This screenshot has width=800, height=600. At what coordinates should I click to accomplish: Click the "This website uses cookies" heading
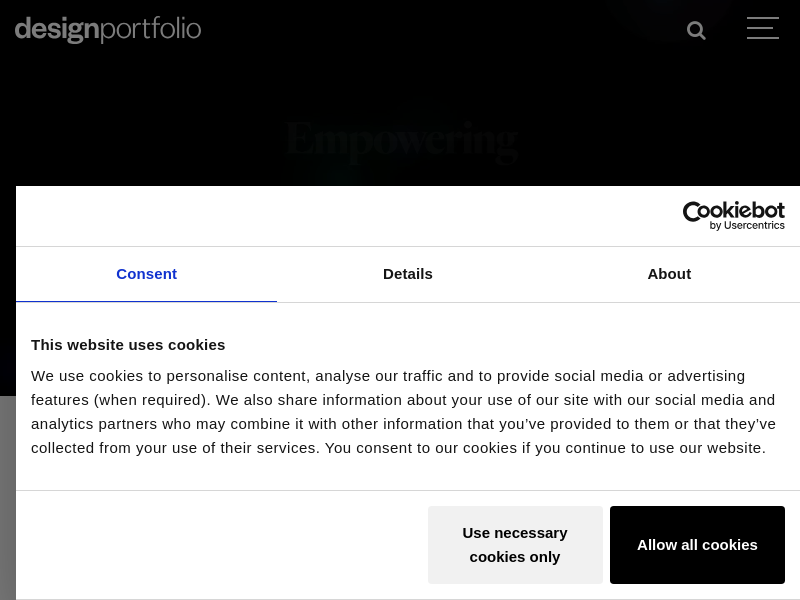pos(128,345)
